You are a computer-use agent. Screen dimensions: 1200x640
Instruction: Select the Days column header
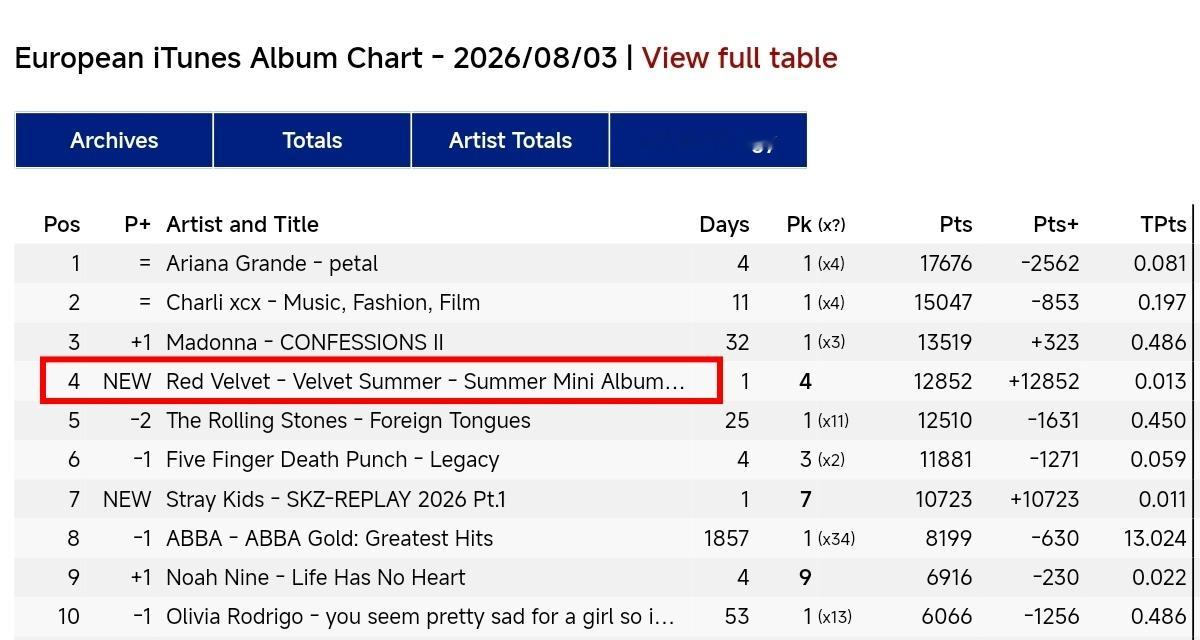pyautogui.click(x=724, y=224)
